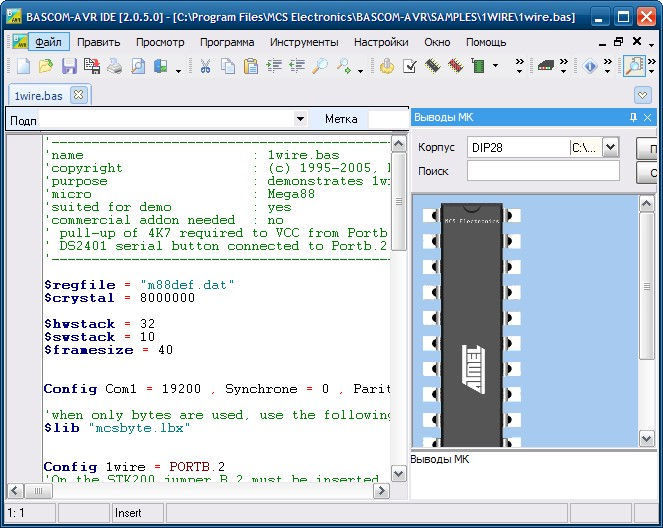
Task: Minimize the inner document window
Action: click(603, 44)
